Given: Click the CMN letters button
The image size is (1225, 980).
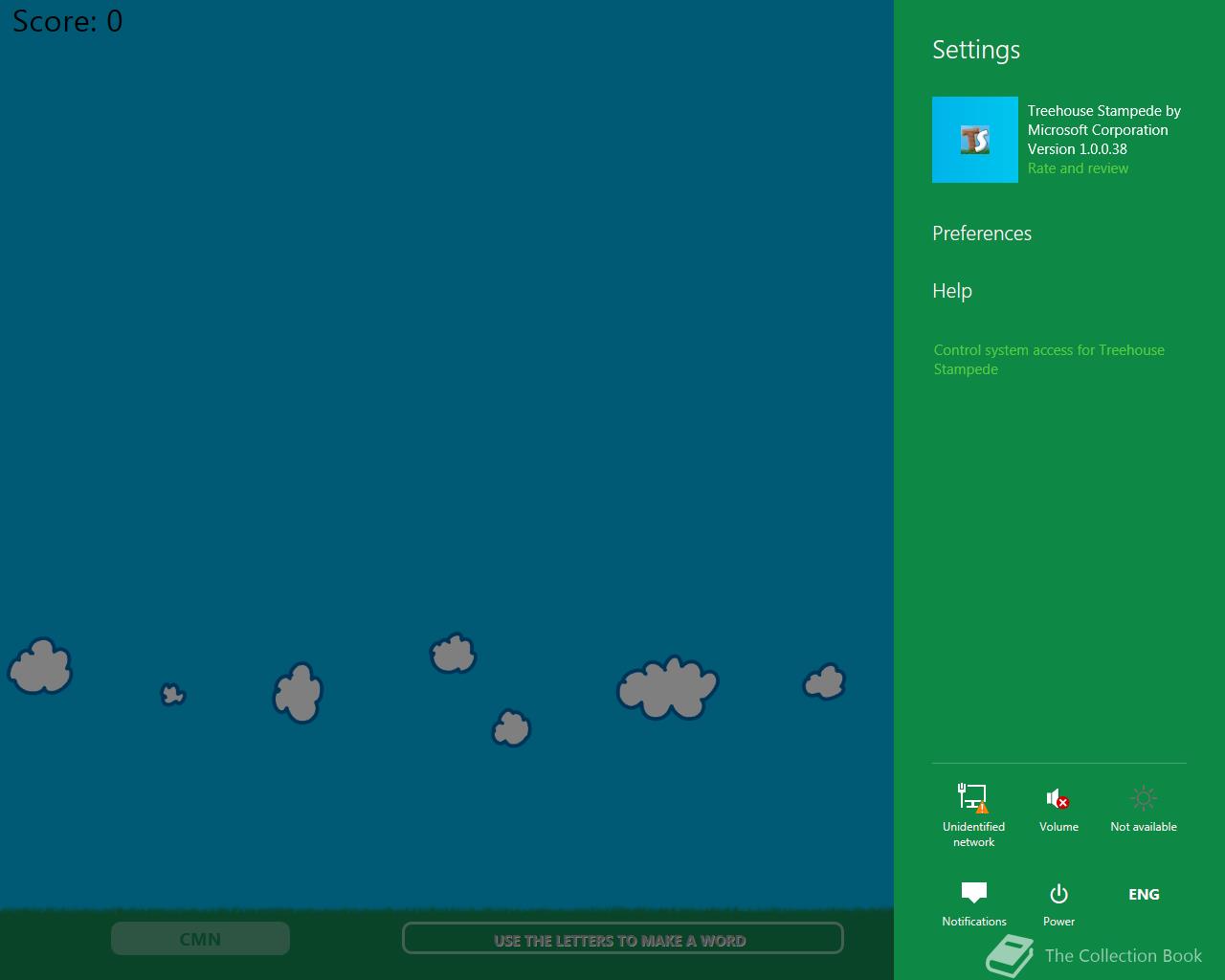Looking at the screenshot, I should (200, 939).
